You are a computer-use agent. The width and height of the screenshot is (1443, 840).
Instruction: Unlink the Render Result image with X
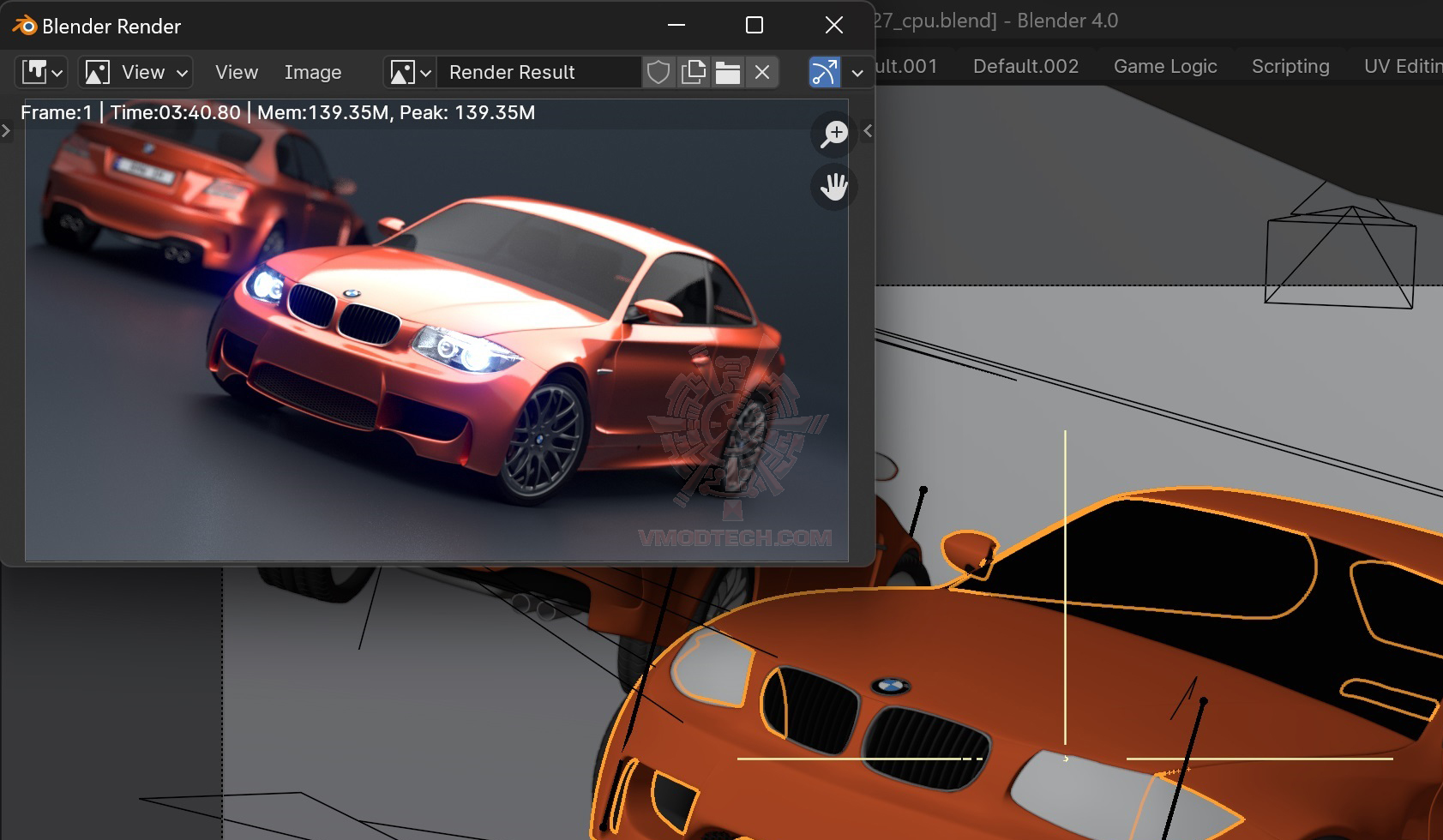tap(762, 72)
